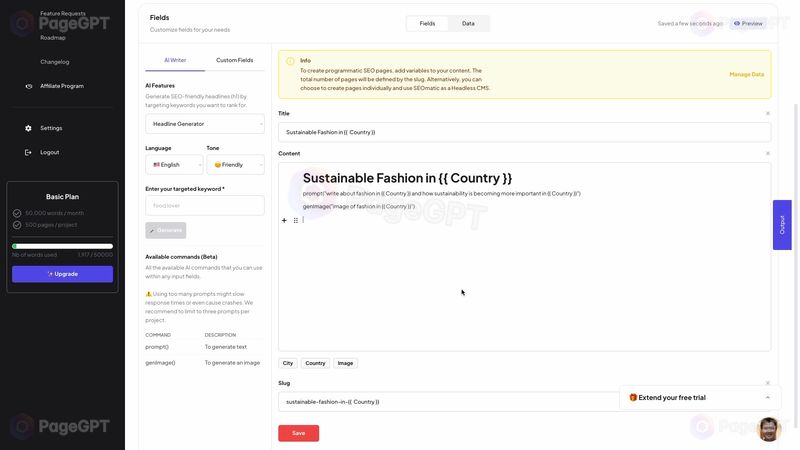The height and width of the screenshot is (450, 800).
Task: Click the Title input field
Action: 524,132
